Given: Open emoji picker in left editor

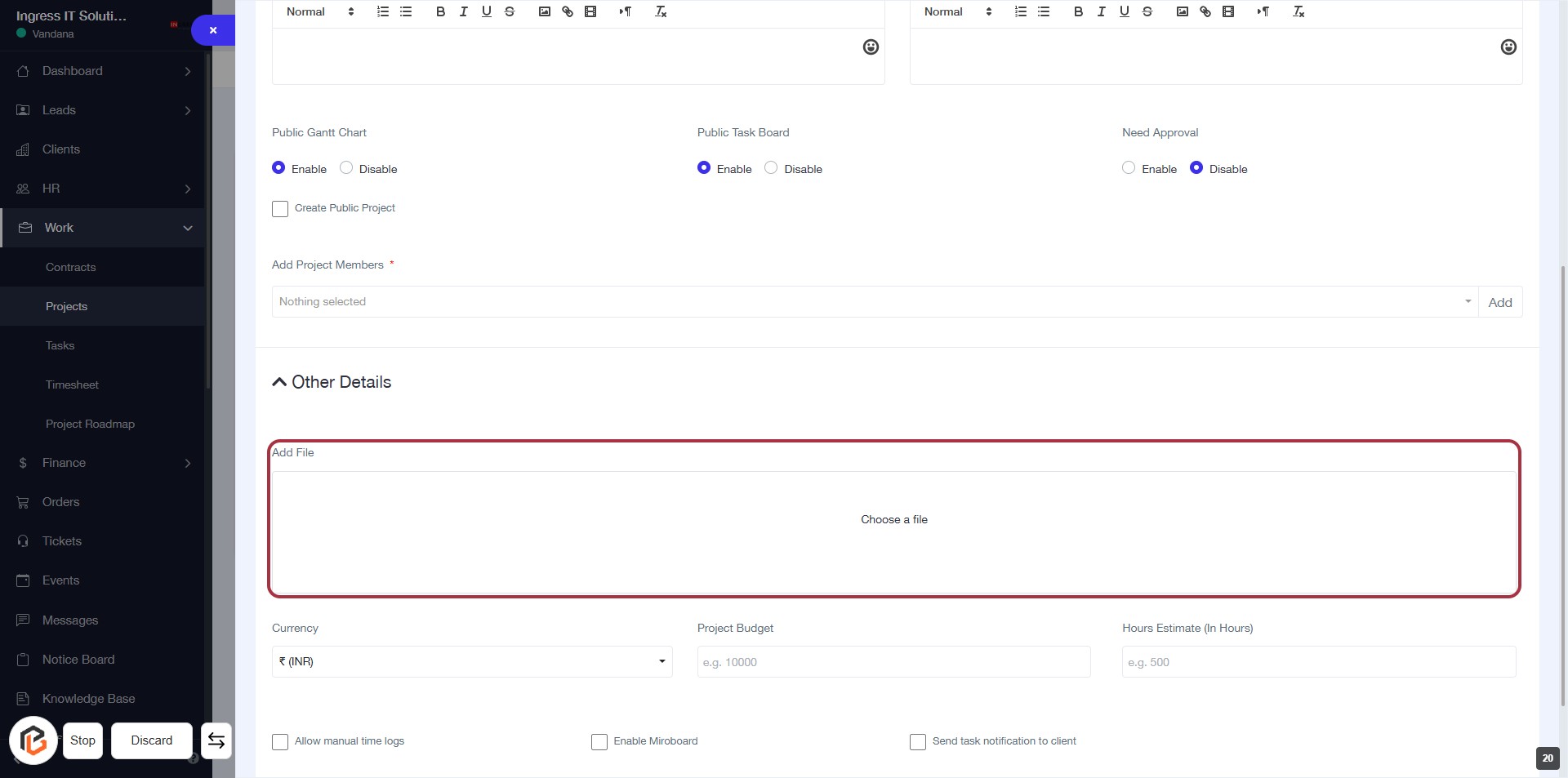Looking at the screenshot, I should coord(871,47).
